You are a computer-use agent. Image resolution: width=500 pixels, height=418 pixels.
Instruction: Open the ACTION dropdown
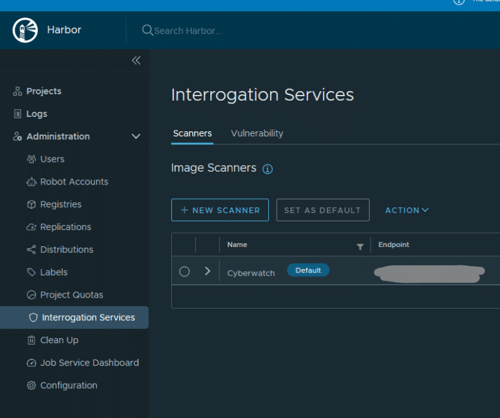point(407,210)
